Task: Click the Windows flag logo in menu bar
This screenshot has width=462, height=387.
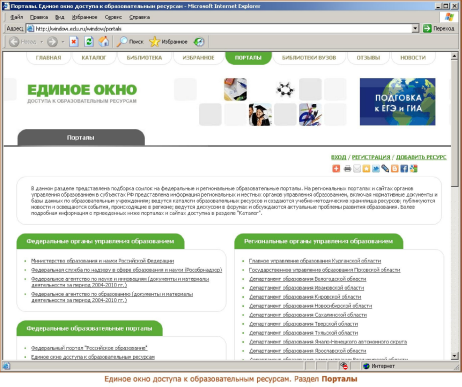Action: click(449, 17)
